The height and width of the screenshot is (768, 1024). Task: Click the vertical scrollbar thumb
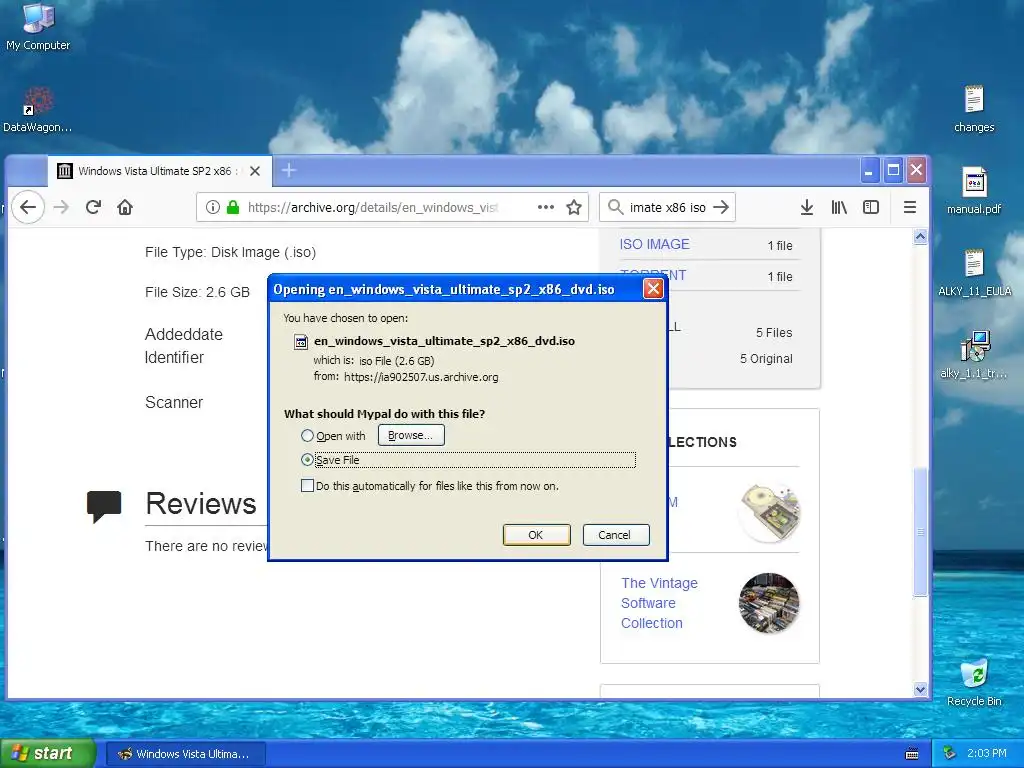click(920, 532)
